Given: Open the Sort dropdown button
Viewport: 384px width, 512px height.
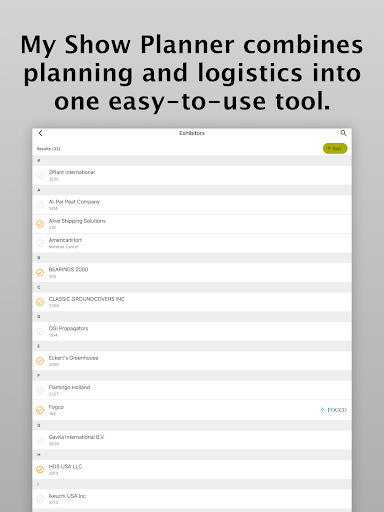Looking at the screenshot, I should point(335,149).
